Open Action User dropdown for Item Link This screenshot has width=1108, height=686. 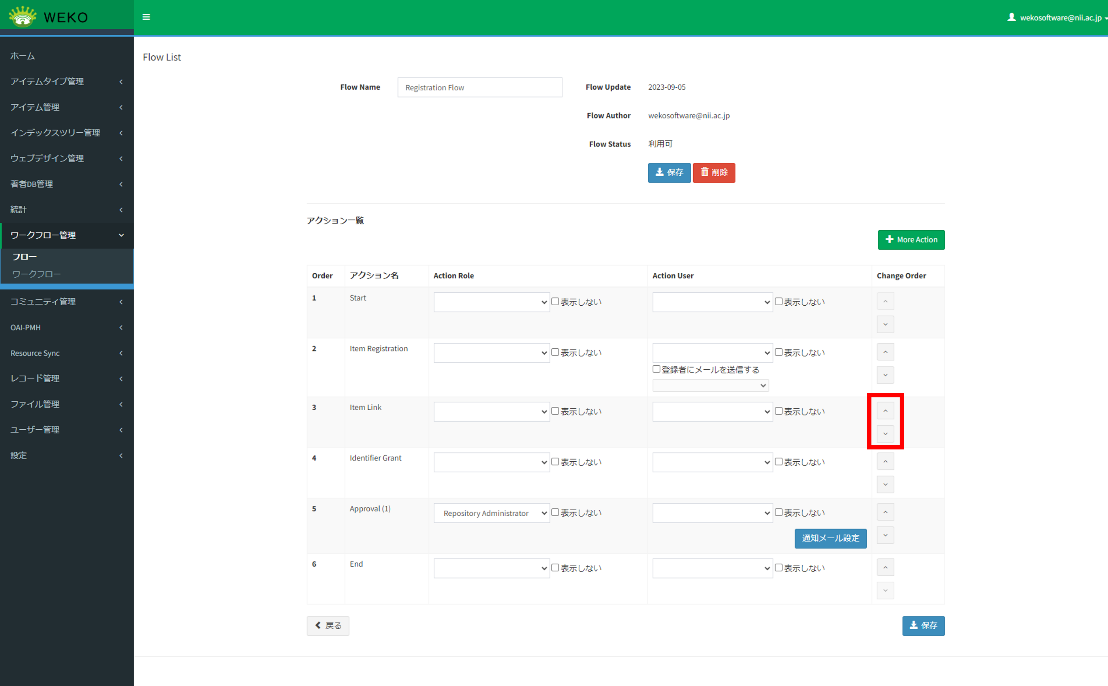tap(712, 411)
